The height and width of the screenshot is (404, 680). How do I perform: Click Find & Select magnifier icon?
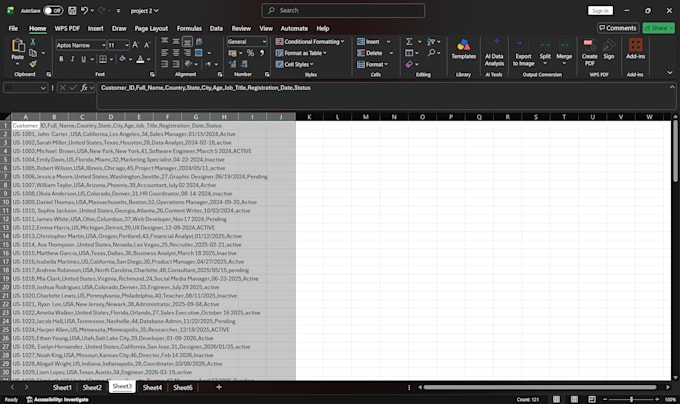(x=431, y=53)
